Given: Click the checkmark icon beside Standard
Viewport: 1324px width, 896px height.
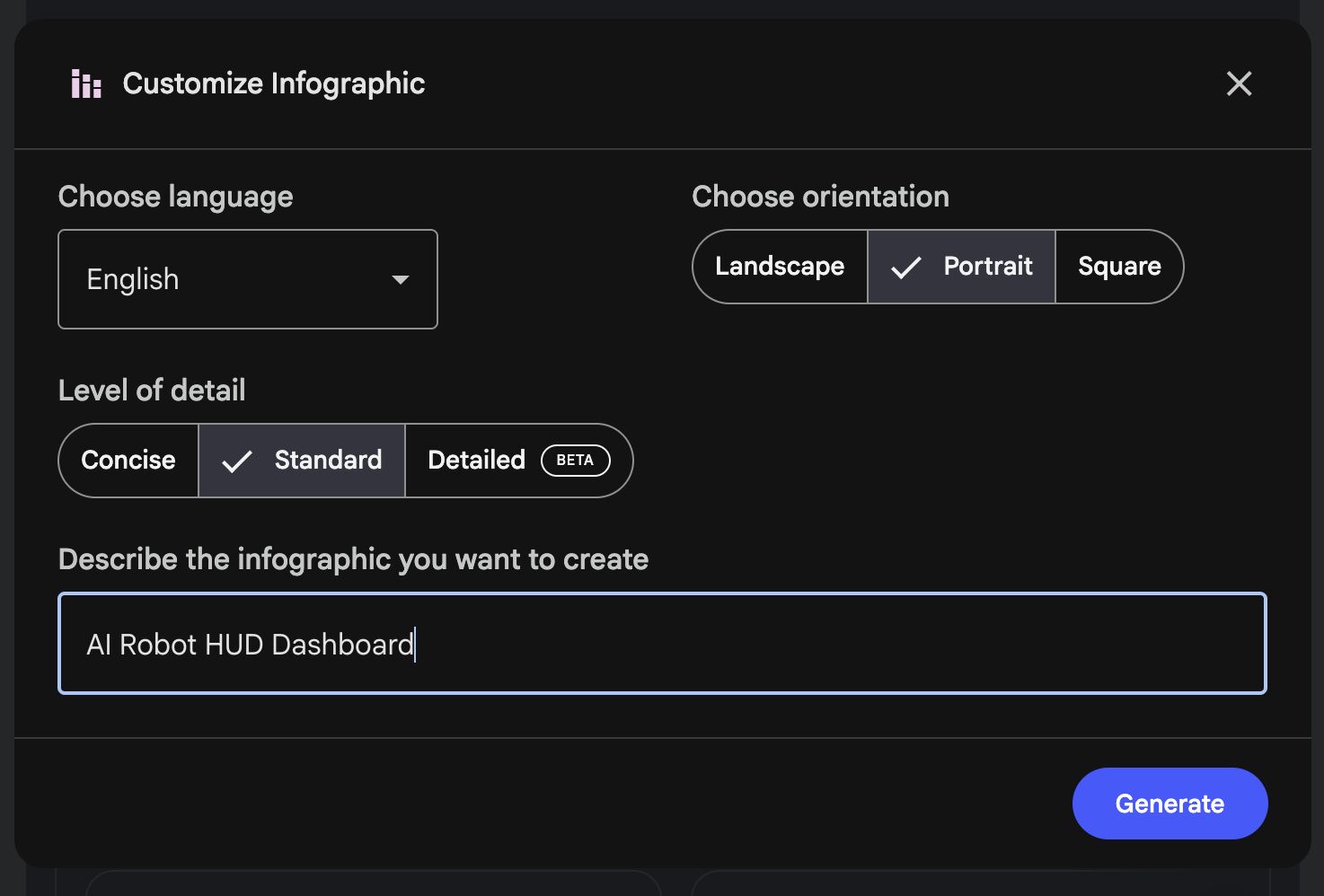Looking at the screenshot, I should (236, 461).
